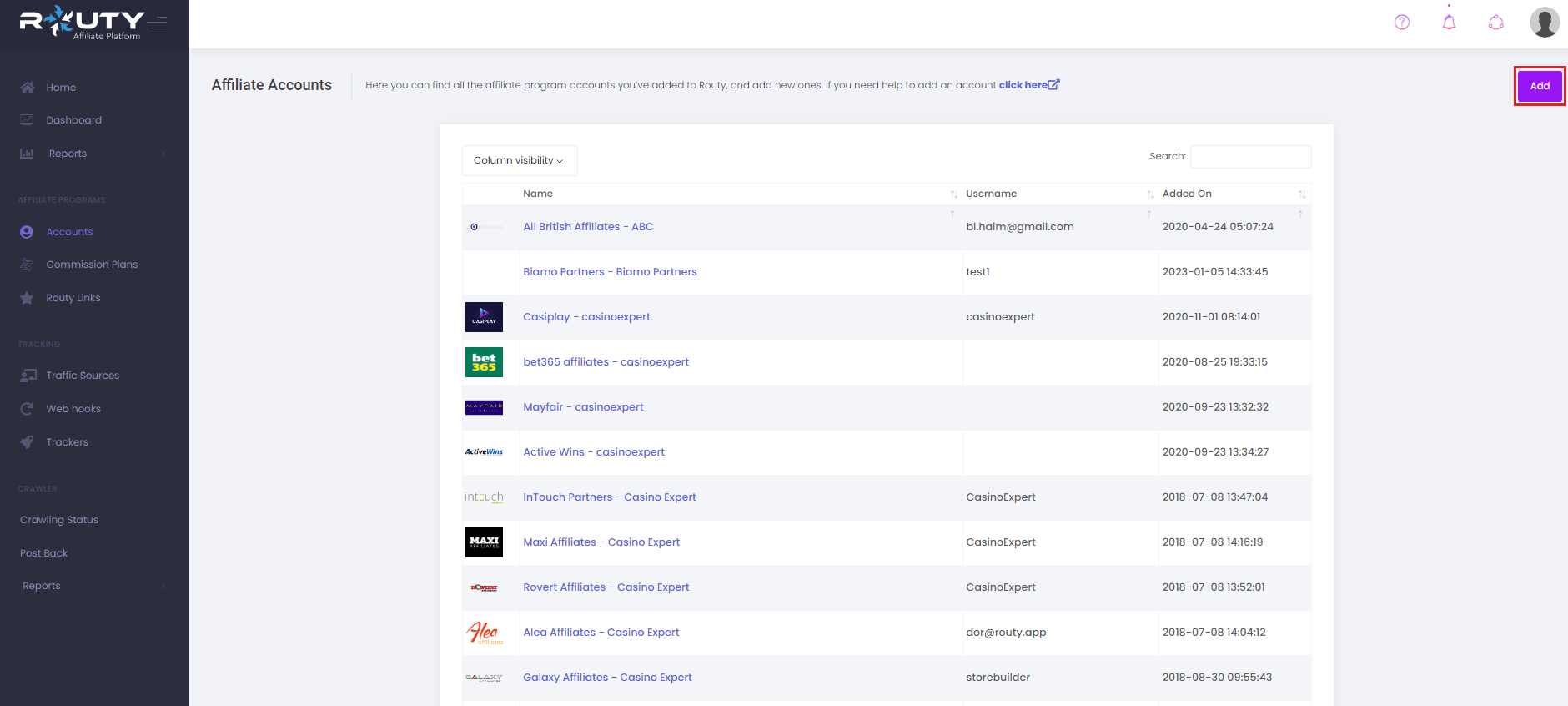
Task: Click the Rovert logo thumbnail
Action: [484, 587]
